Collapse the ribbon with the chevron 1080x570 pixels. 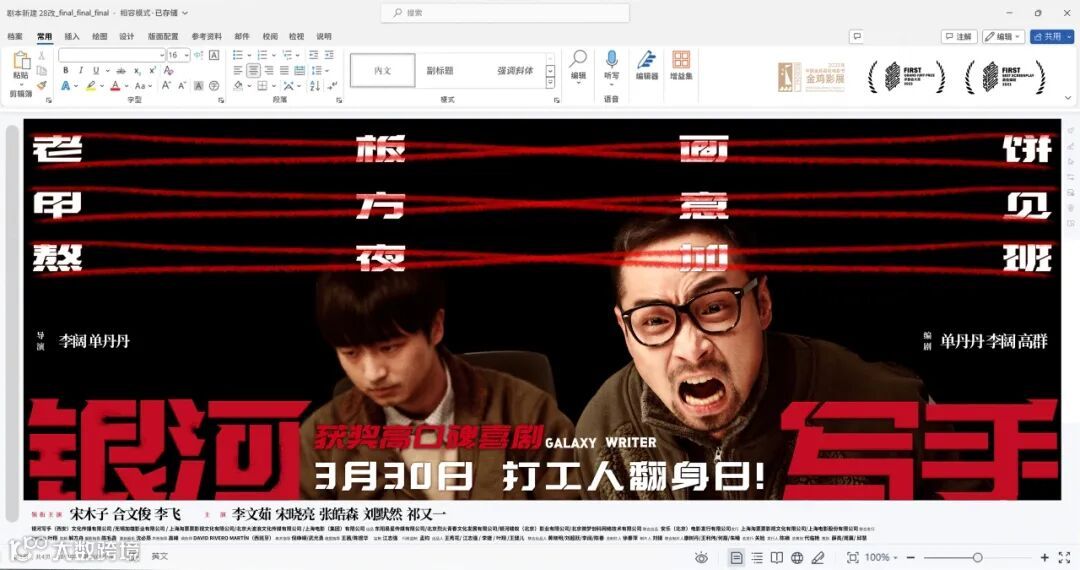click(x=1068, y=98)
